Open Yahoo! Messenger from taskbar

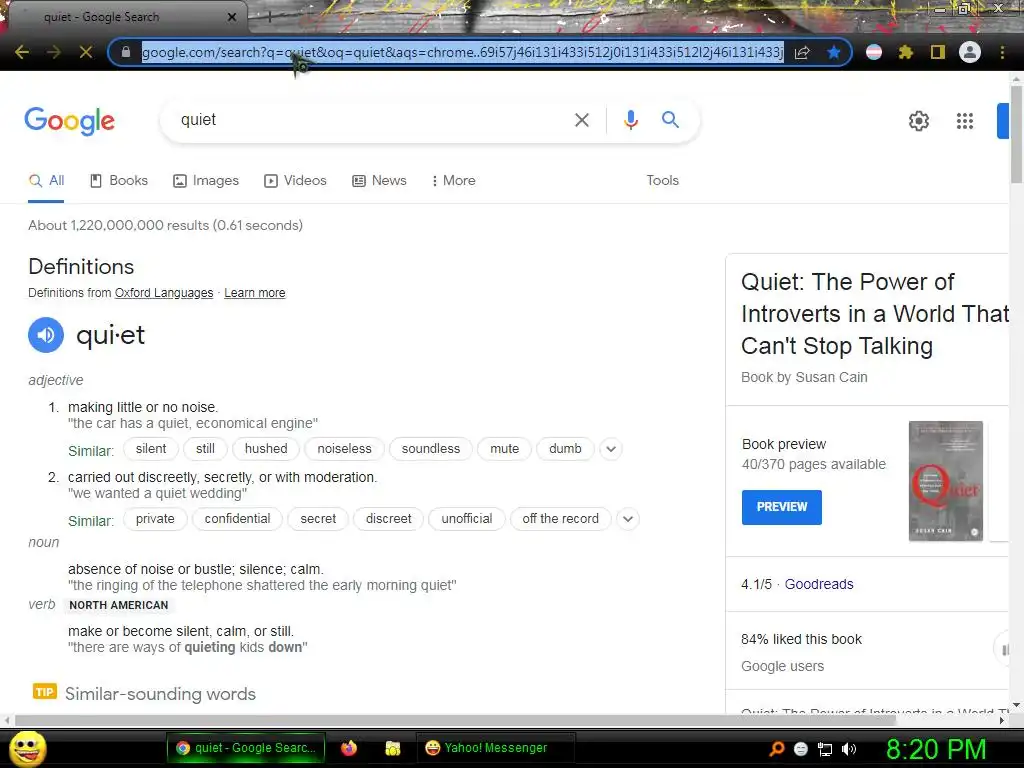click(495, 748)
